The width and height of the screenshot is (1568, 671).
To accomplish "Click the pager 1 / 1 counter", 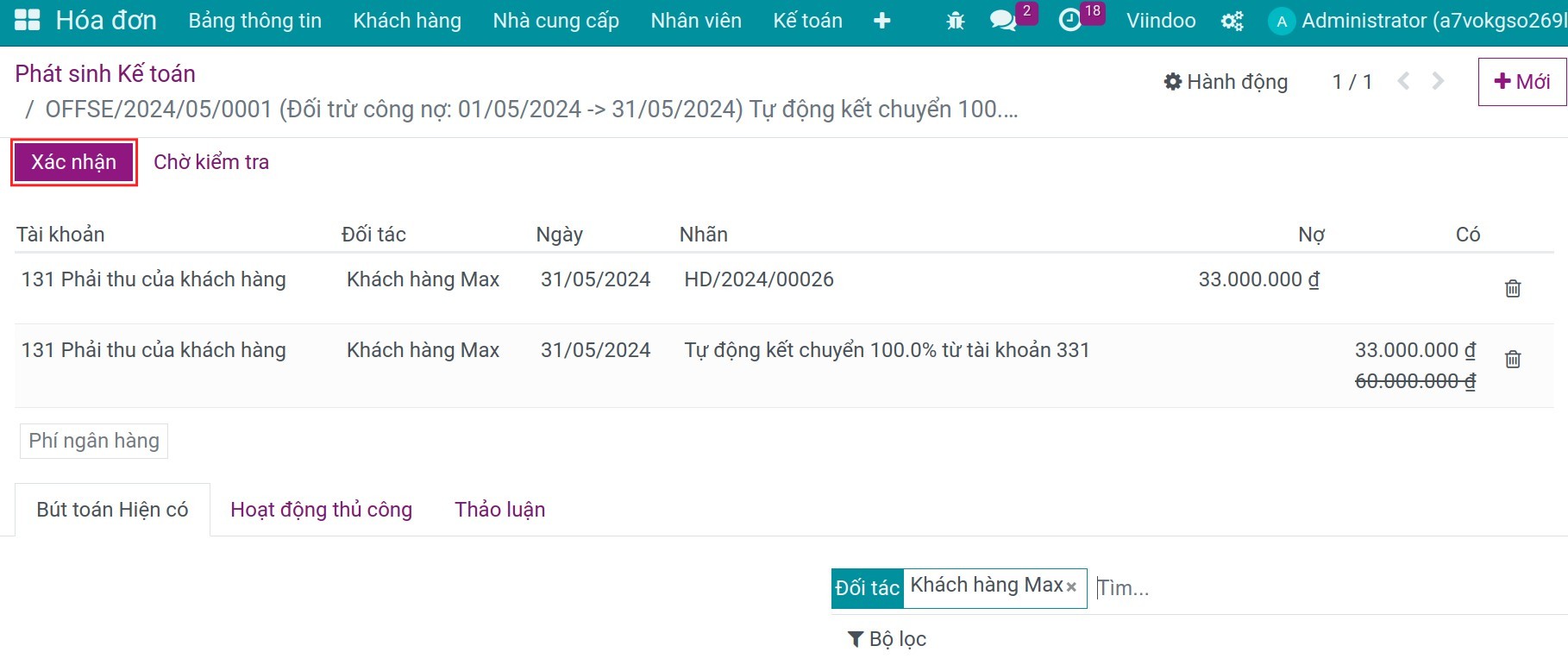I will click(1352, 82).
